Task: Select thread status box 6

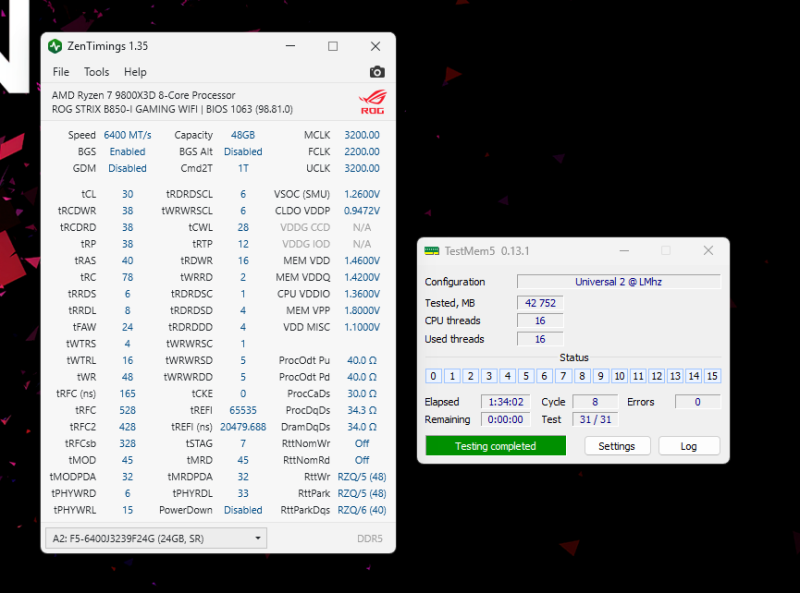Action: (544, 376)
